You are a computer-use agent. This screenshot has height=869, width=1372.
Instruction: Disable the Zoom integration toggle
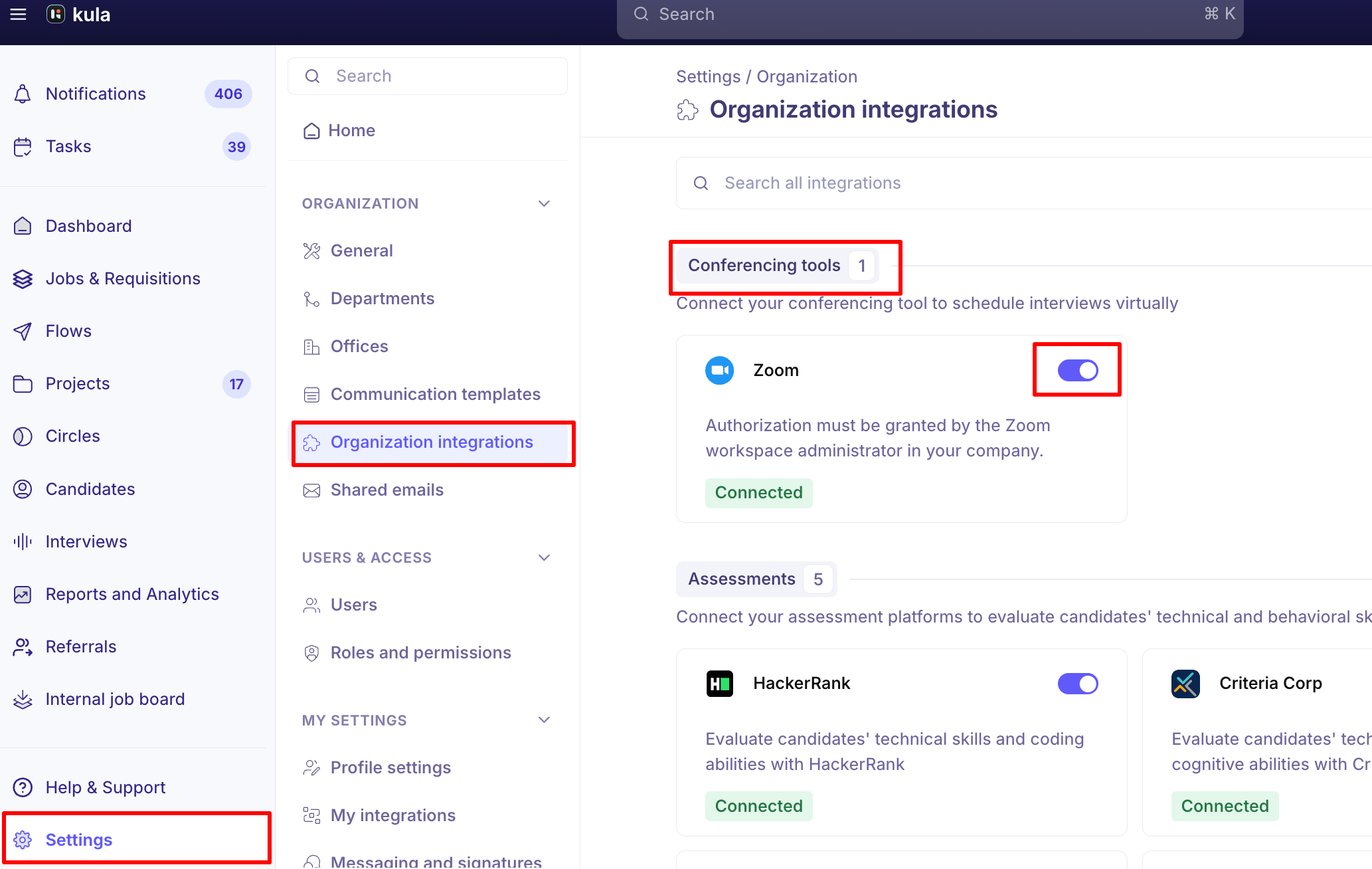pos(1078,370)
